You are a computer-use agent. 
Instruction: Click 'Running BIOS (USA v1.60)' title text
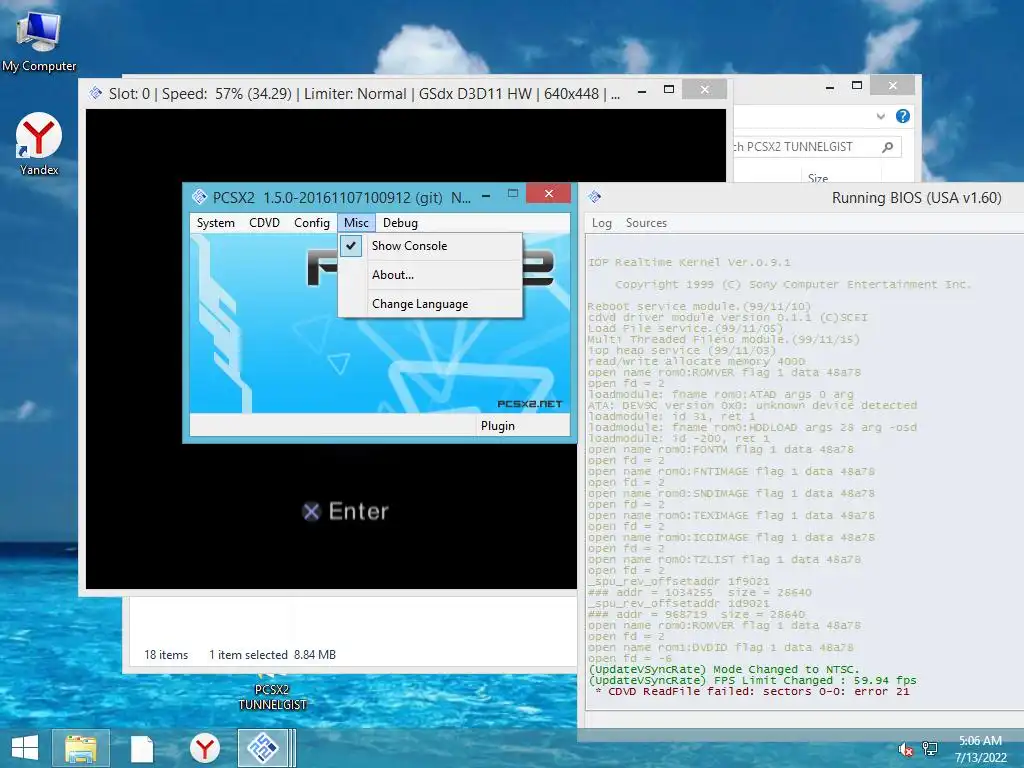[916, 198]
